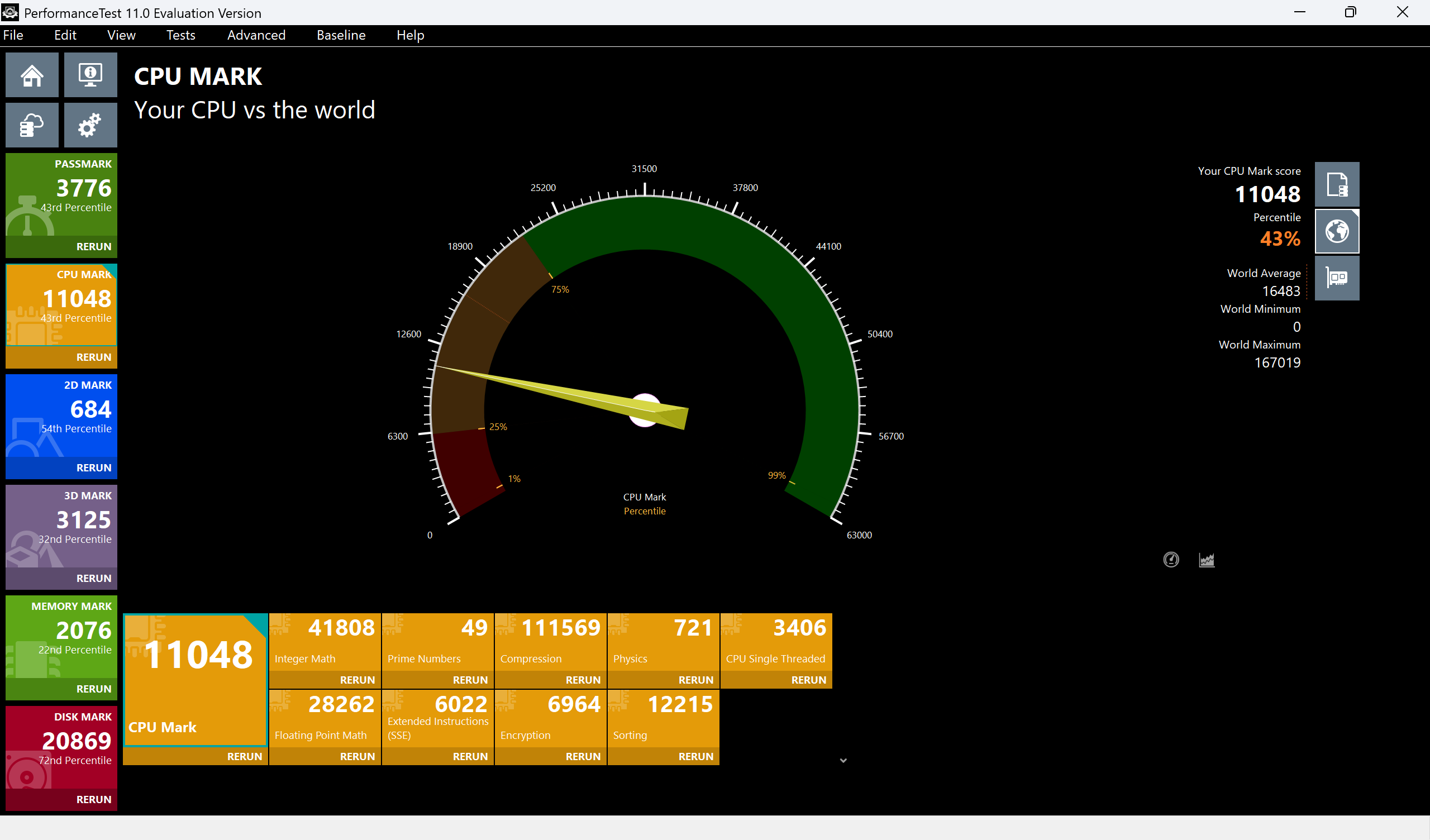The height and width of the screenshot is (840, 1430).
Task: Expand the chevron below CPU test tiles
Action: pos(843,760)
